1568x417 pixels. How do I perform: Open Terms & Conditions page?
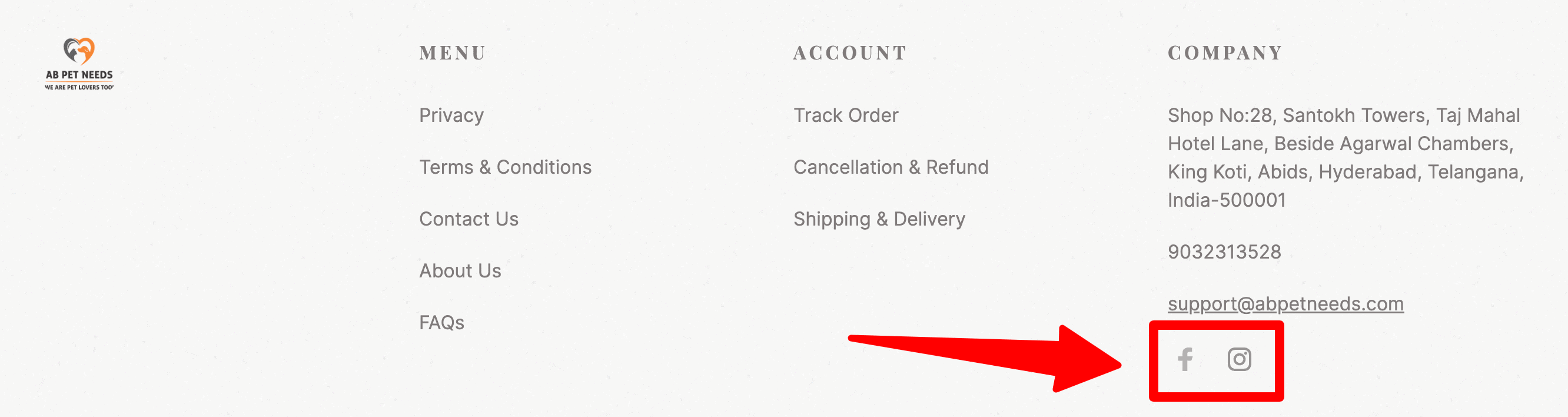[x=505, y=167]
